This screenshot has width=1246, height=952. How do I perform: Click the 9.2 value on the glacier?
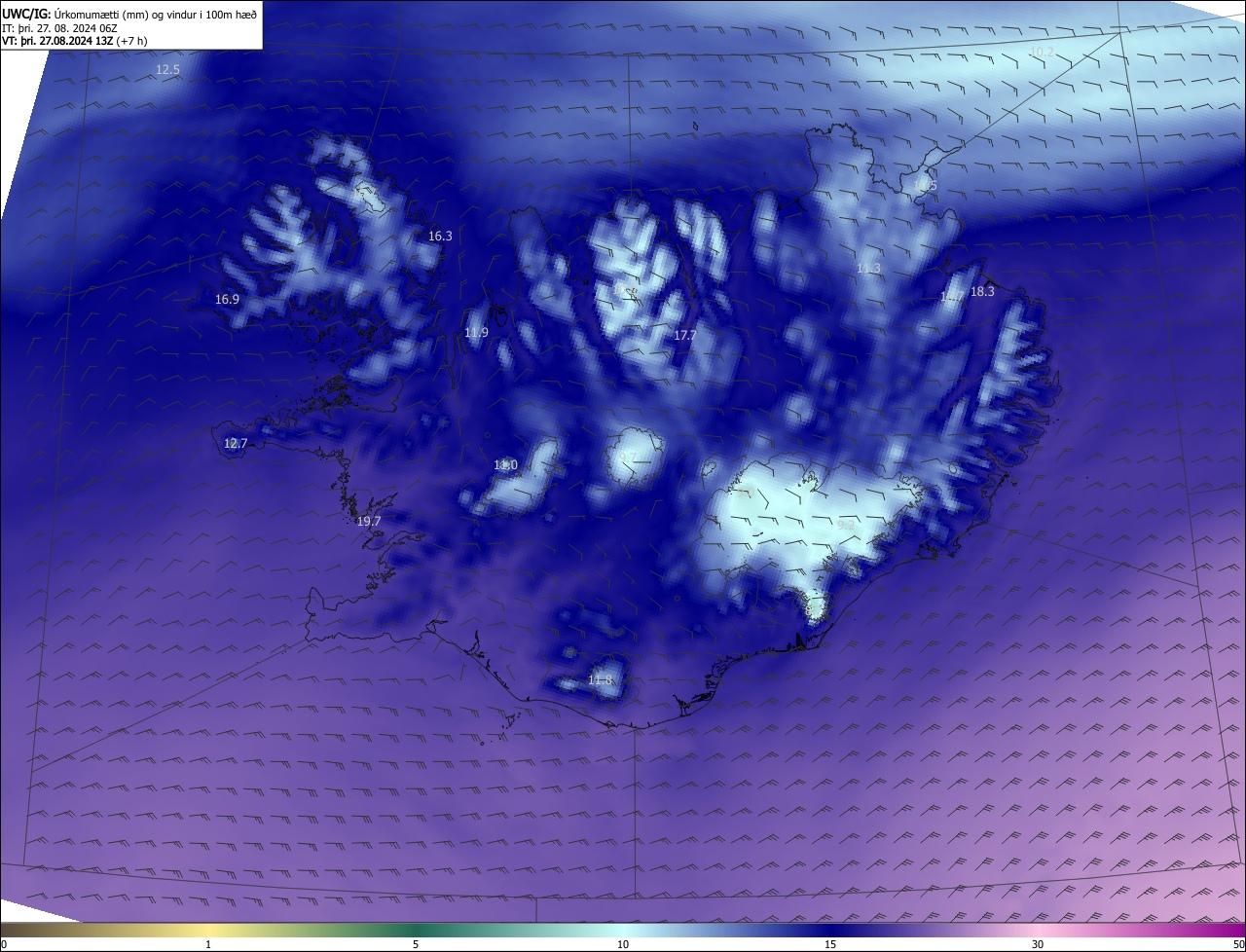click(846, 526)
